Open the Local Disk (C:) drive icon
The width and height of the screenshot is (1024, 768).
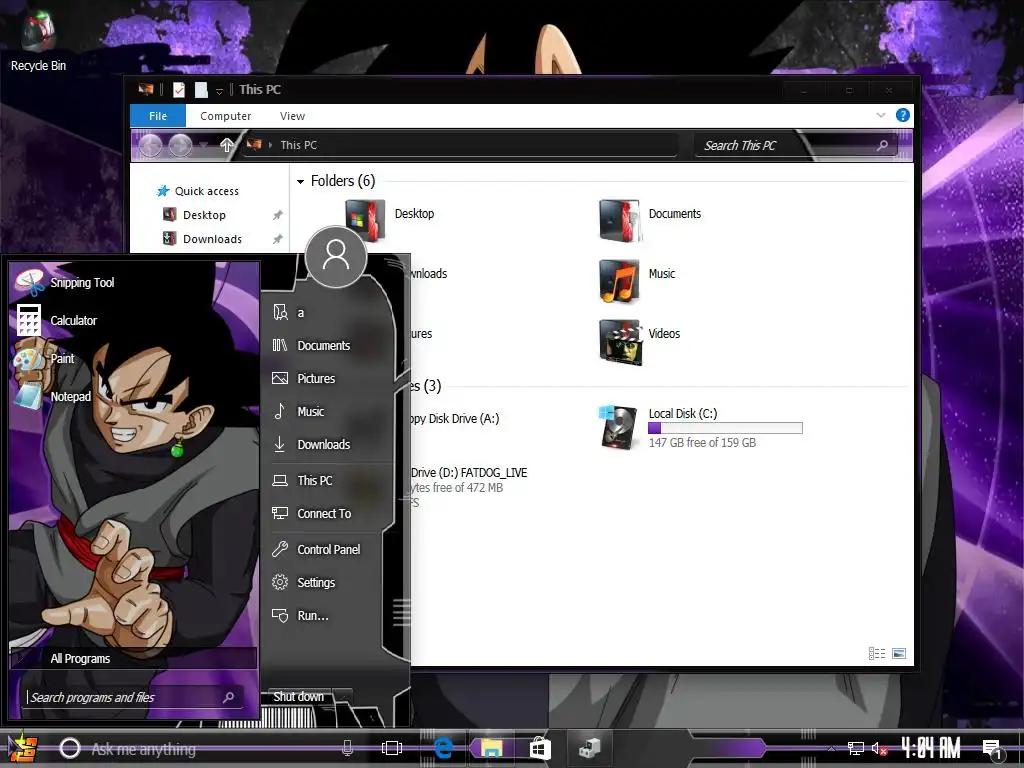tap(618, 427)
